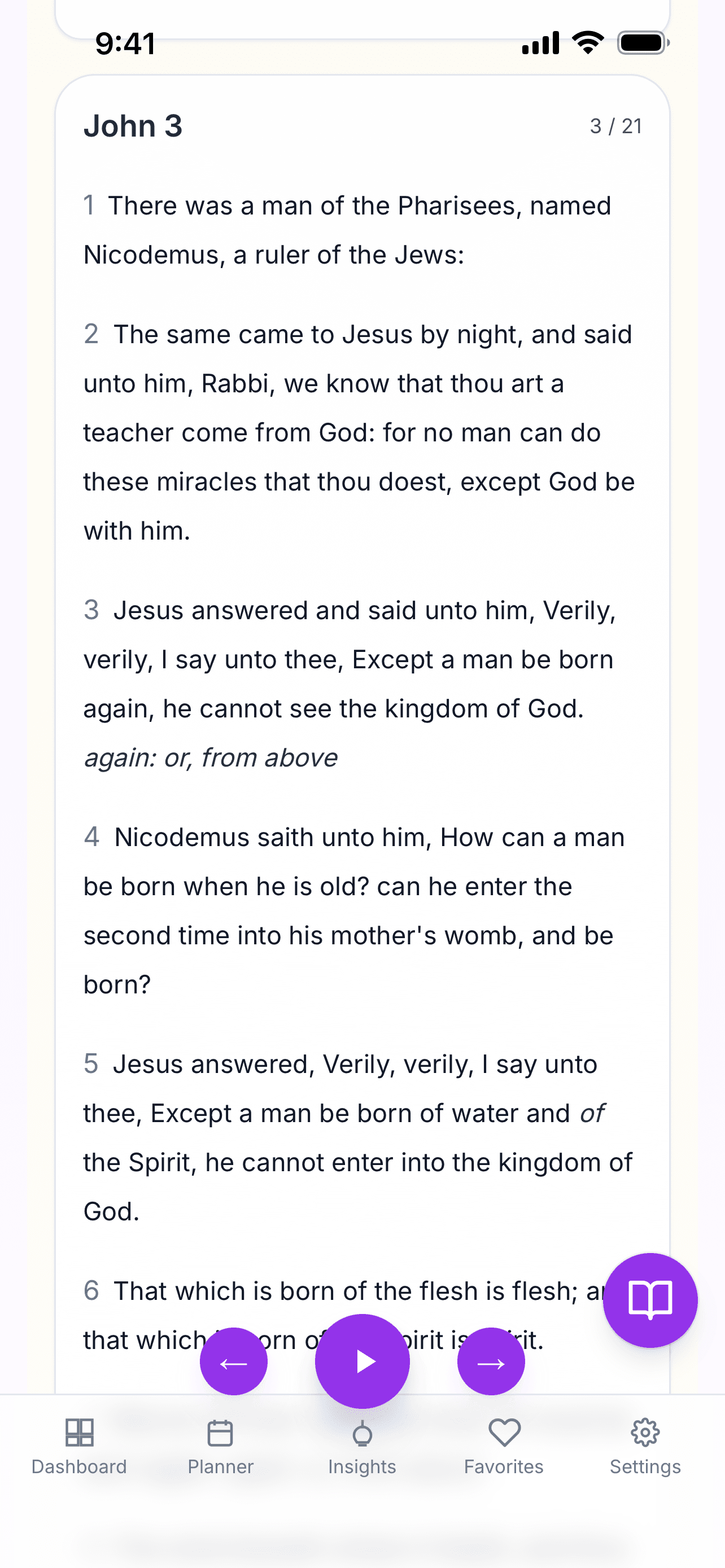Viewport: 725px width, 1568px height.
Task: Tap the John 3 chapter heading
Action: pyautogui.click(x=133, y=126)
